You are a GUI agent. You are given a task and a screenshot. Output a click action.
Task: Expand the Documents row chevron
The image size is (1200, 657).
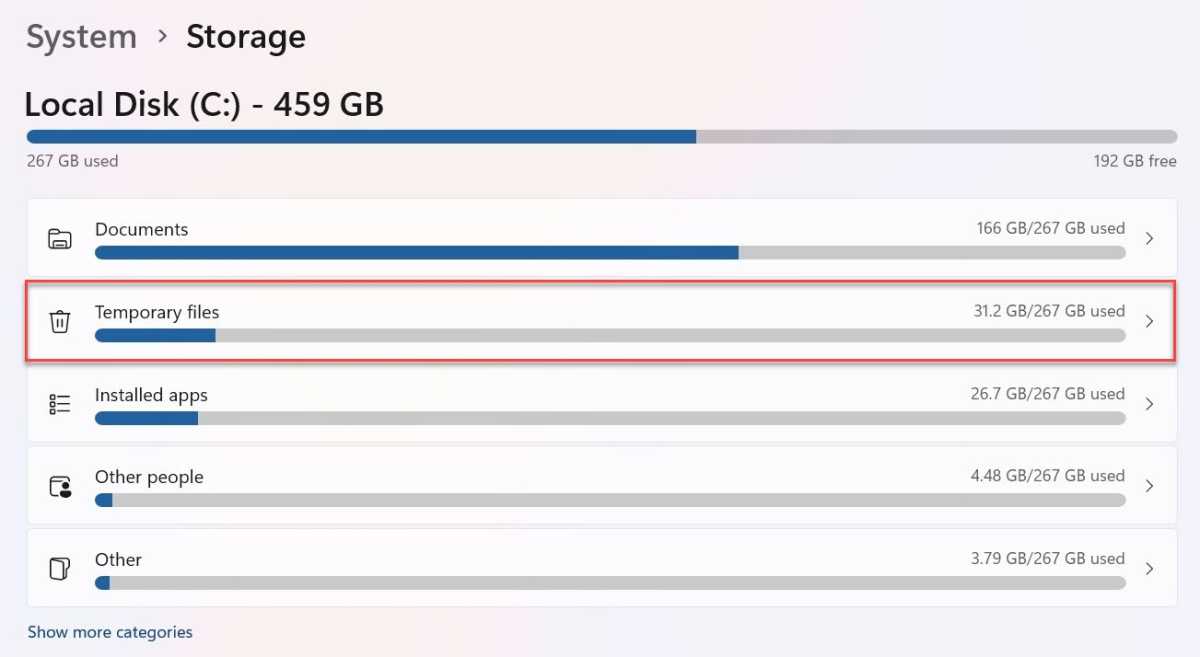click(1149, 238)
